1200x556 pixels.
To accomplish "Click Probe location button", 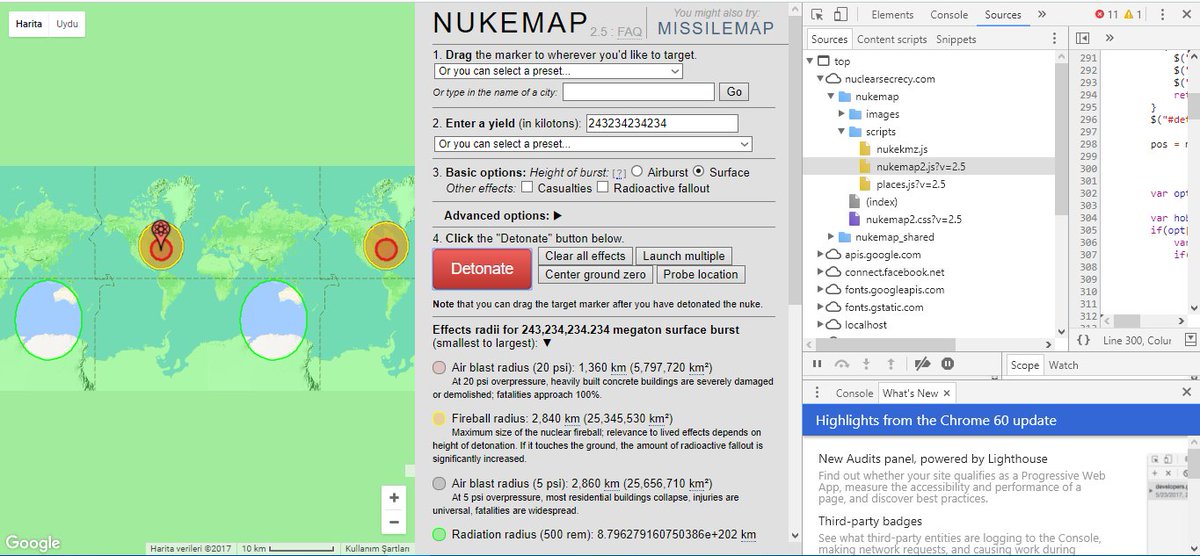I will 700,275.
